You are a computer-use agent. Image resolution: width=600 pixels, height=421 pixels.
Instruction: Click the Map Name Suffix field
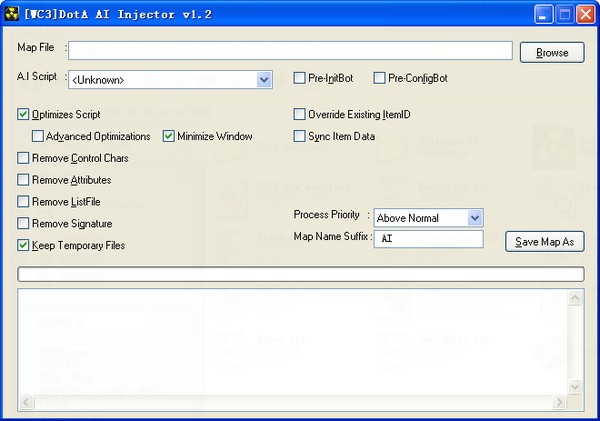coord(428,239)
